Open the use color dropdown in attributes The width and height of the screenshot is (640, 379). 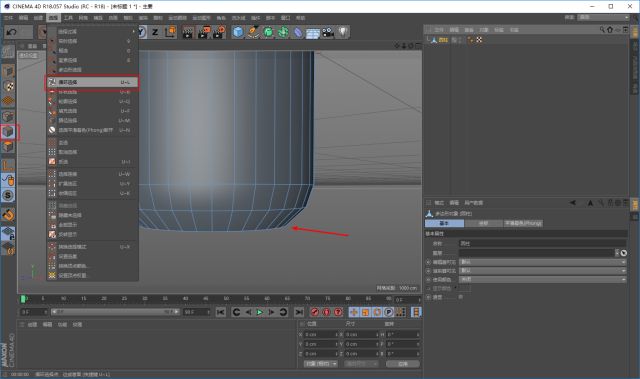[542, 279]
